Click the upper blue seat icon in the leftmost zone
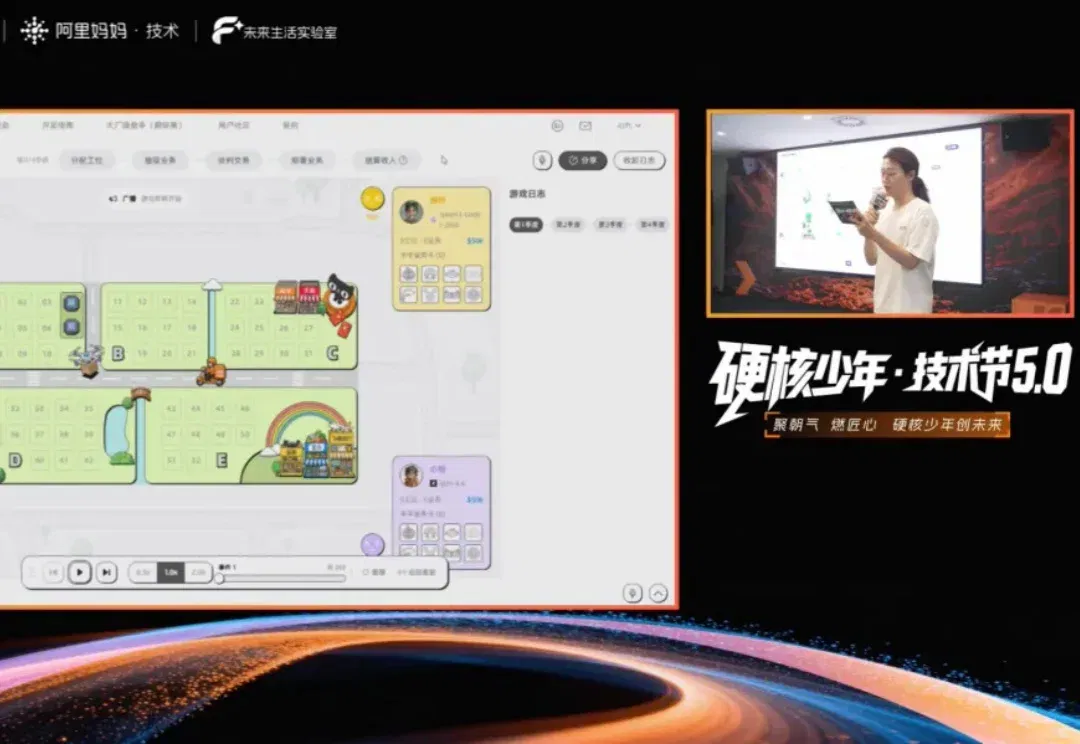The image size is (1080, 744). click(72, 303)
